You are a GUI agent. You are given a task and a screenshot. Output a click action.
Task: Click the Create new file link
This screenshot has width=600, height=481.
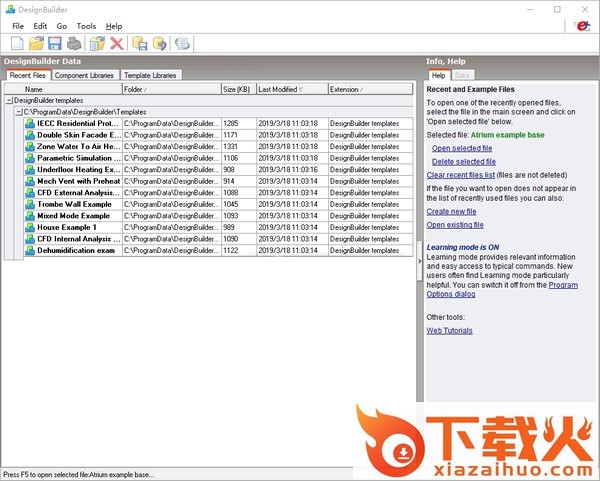pos(451,212)
